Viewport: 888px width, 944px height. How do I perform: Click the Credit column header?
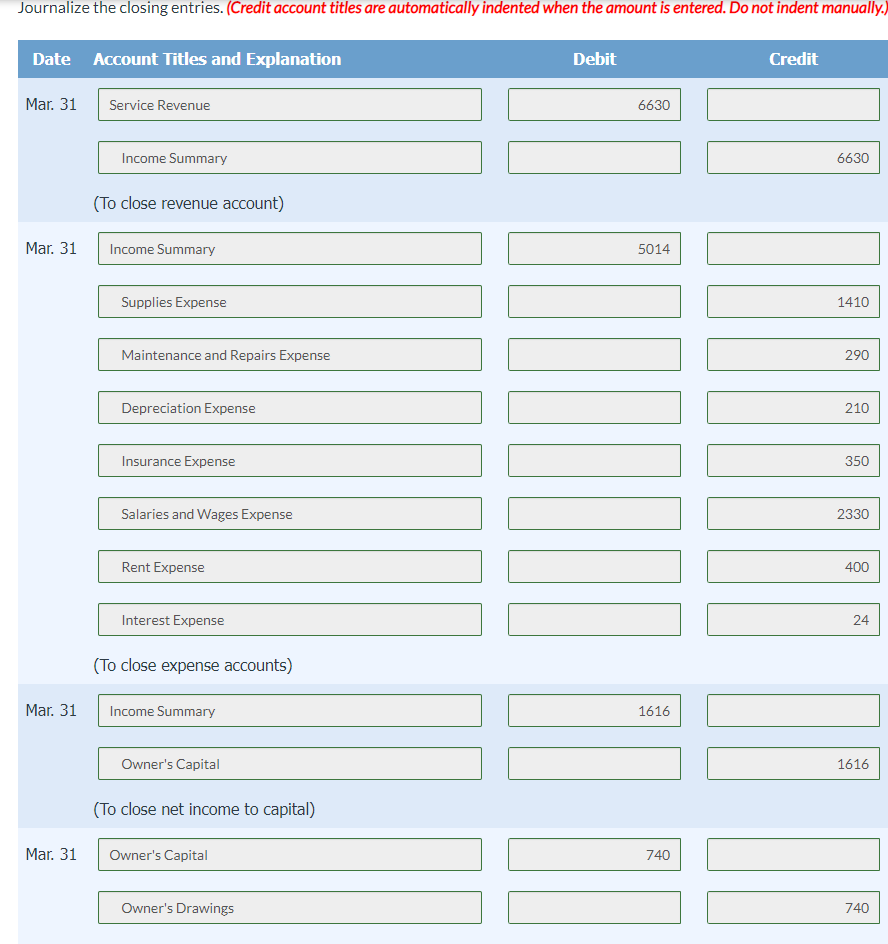793,59
